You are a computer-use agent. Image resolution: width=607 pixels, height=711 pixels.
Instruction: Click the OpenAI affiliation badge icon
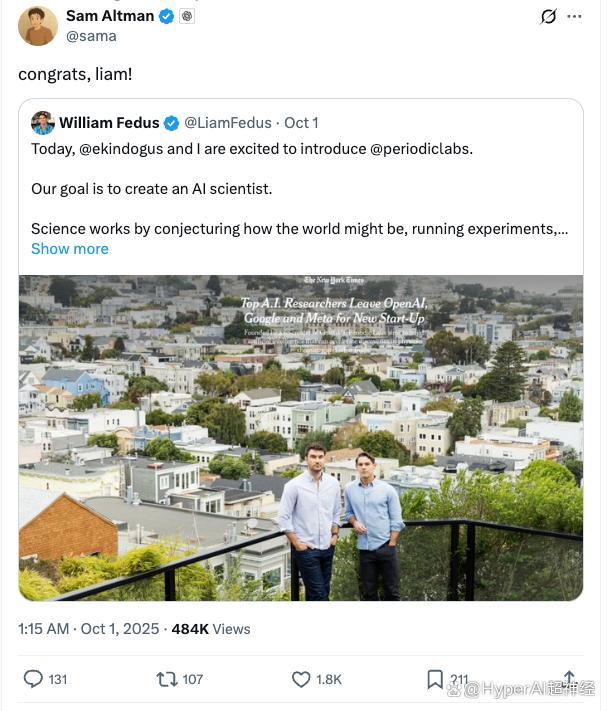(x=187, y=16)
